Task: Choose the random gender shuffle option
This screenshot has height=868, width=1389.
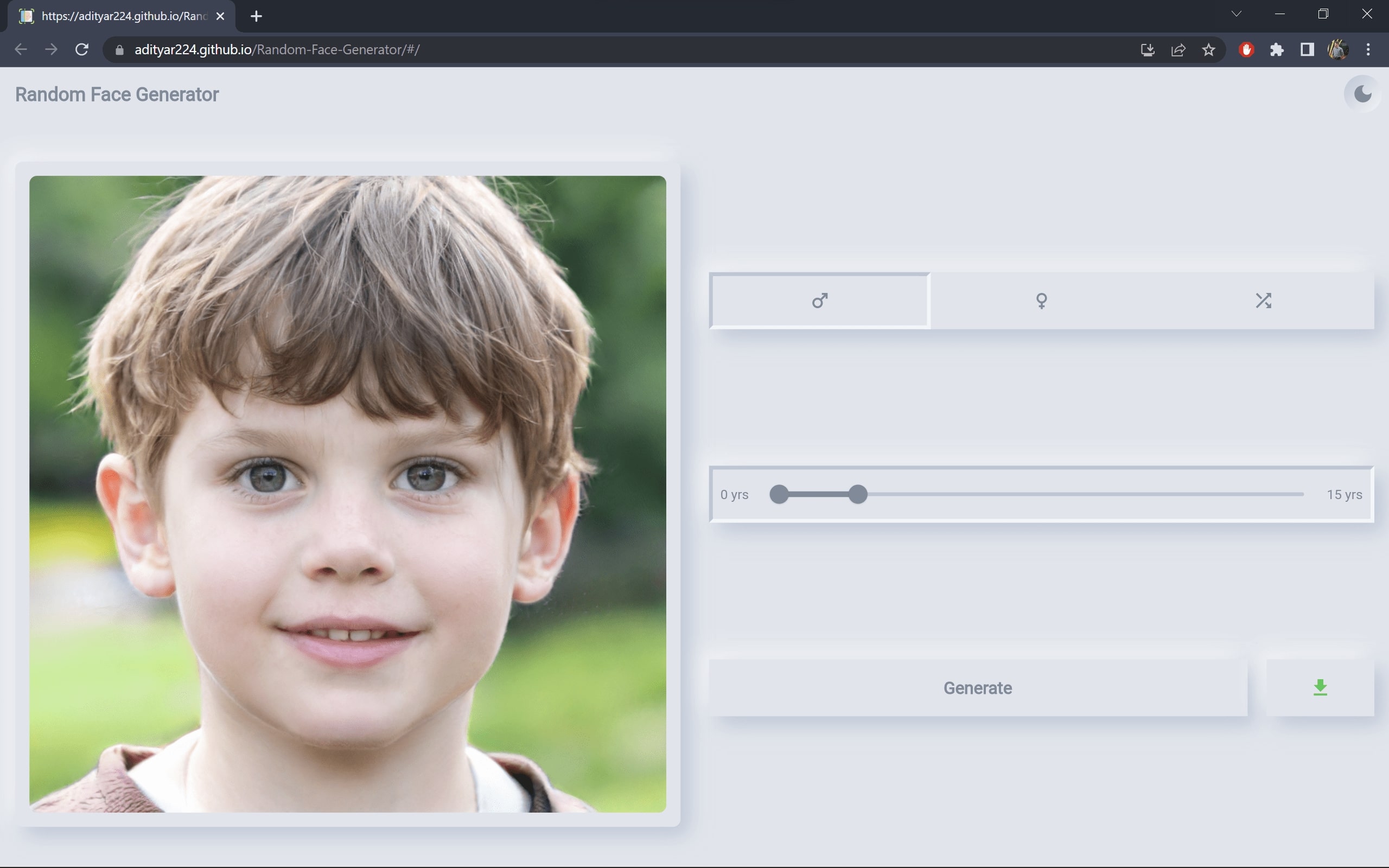Action: 1263,300
